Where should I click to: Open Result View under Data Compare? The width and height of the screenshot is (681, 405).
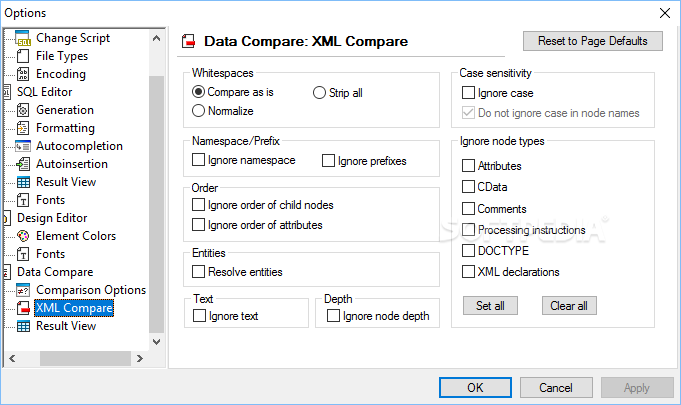[66, 326]
